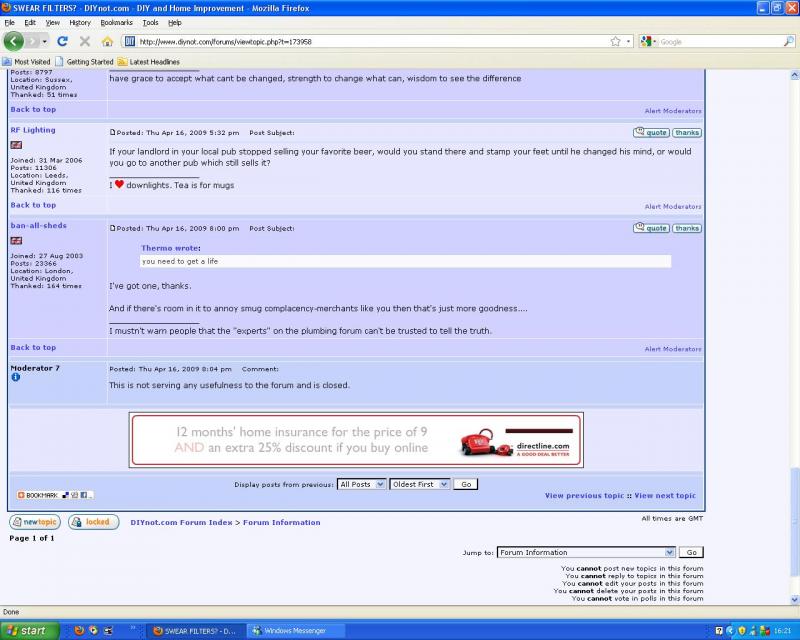Click the search magnifier icon

[x=788, y=41]
